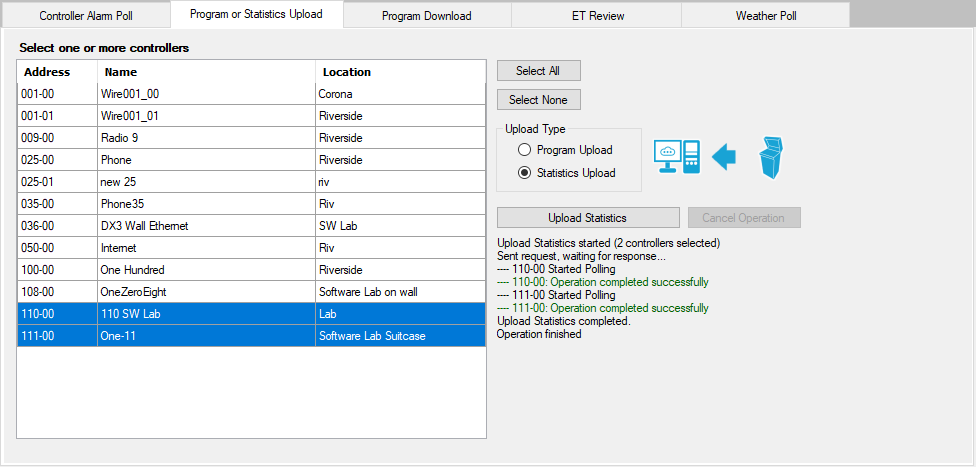Click the computer and cloud icon

point(677,157)
